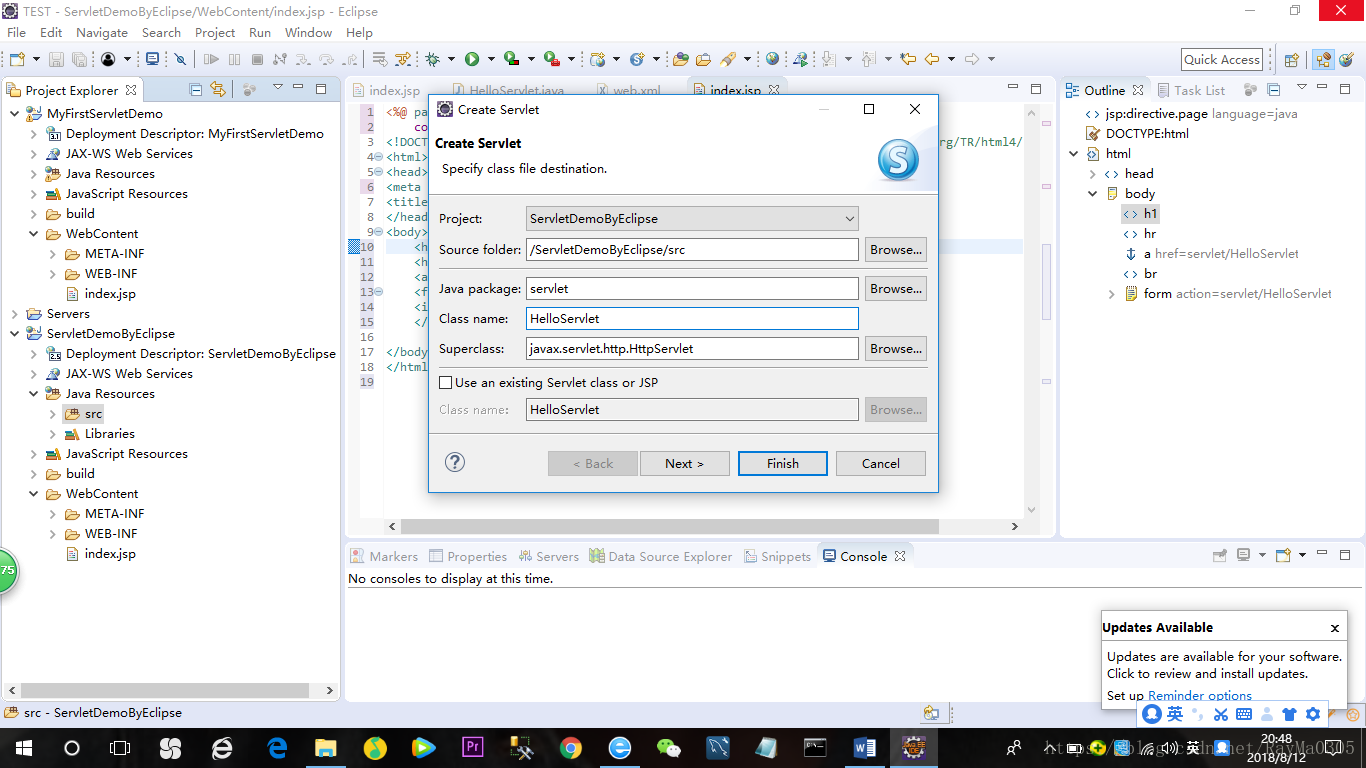Click Browse next to Superclass
The height and width of the screenshot is (768, 1366).
(x=895, y=348)
